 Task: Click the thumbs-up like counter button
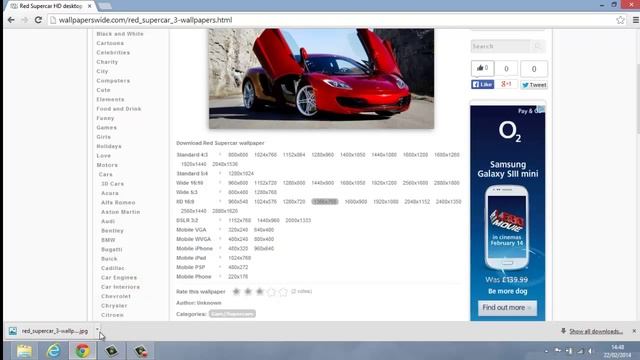[x=482, y=68]
